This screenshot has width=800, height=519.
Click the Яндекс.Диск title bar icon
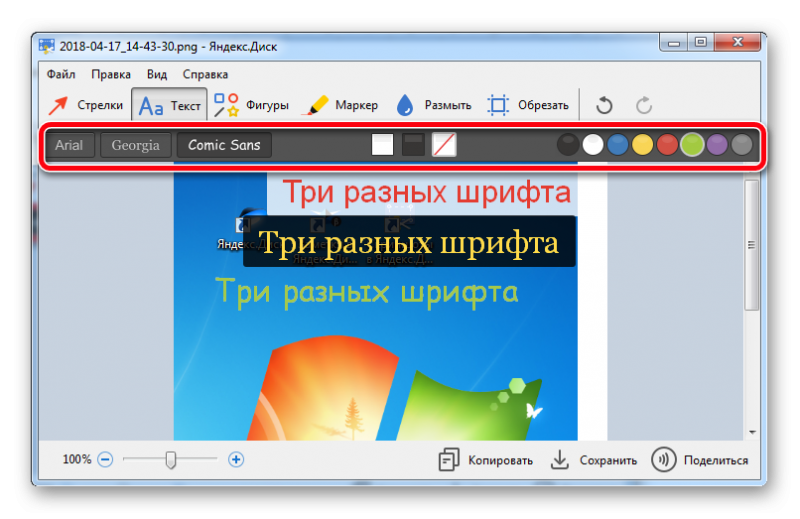click(46, 46)
